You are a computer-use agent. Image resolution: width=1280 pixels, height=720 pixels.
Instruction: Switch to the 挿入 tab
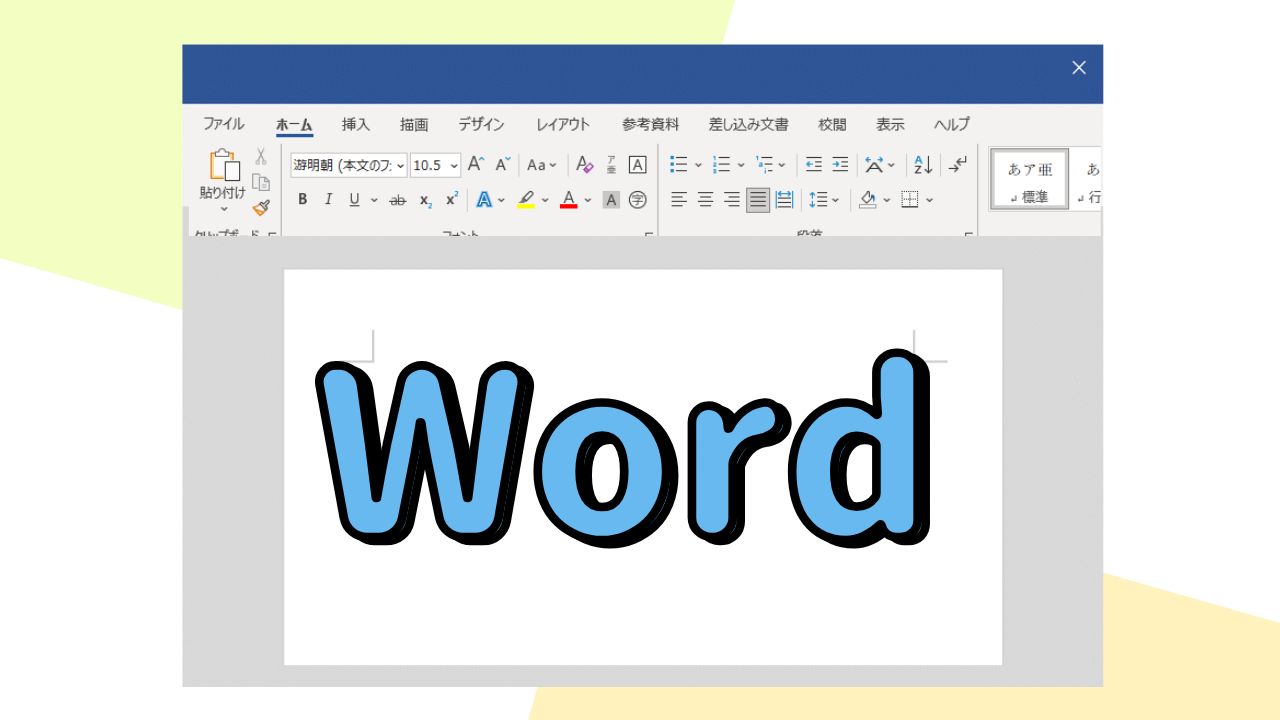click(x=356, y=125)
